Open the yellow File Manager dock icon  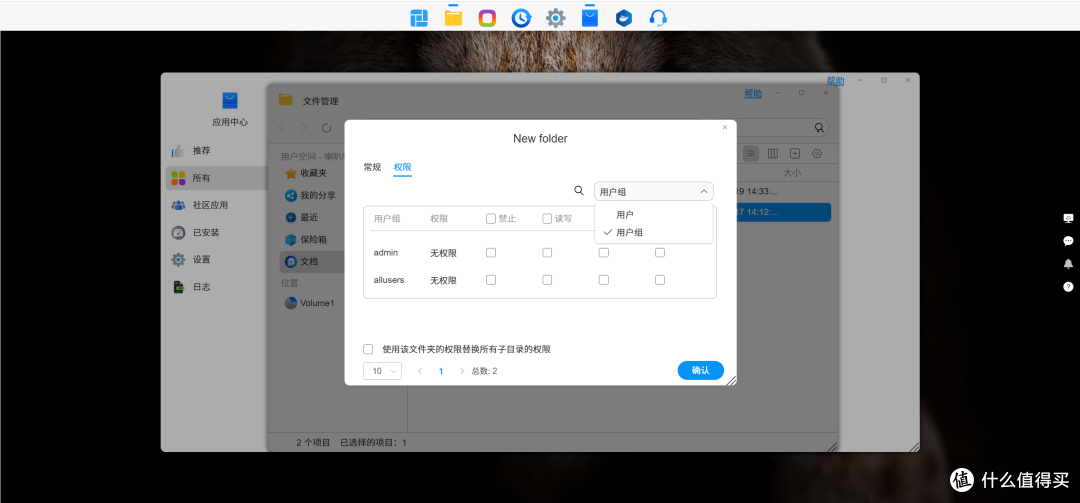tap(453, 17)
